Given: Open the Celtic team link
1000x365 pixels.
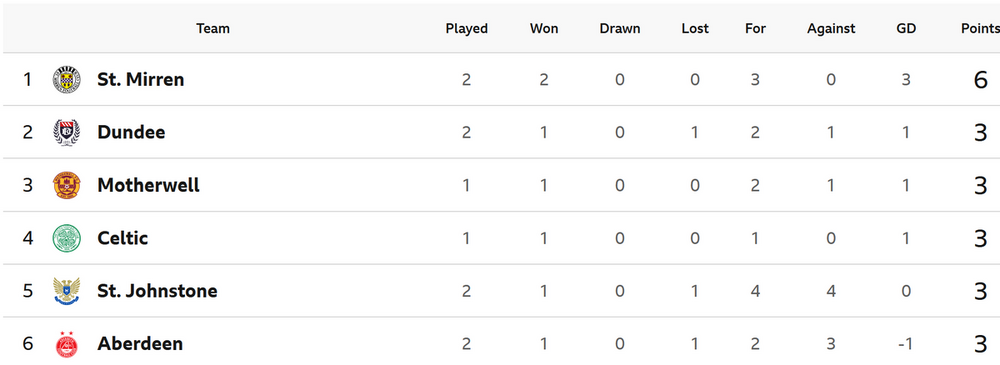Looking at the screenshot, I should 122,239.
